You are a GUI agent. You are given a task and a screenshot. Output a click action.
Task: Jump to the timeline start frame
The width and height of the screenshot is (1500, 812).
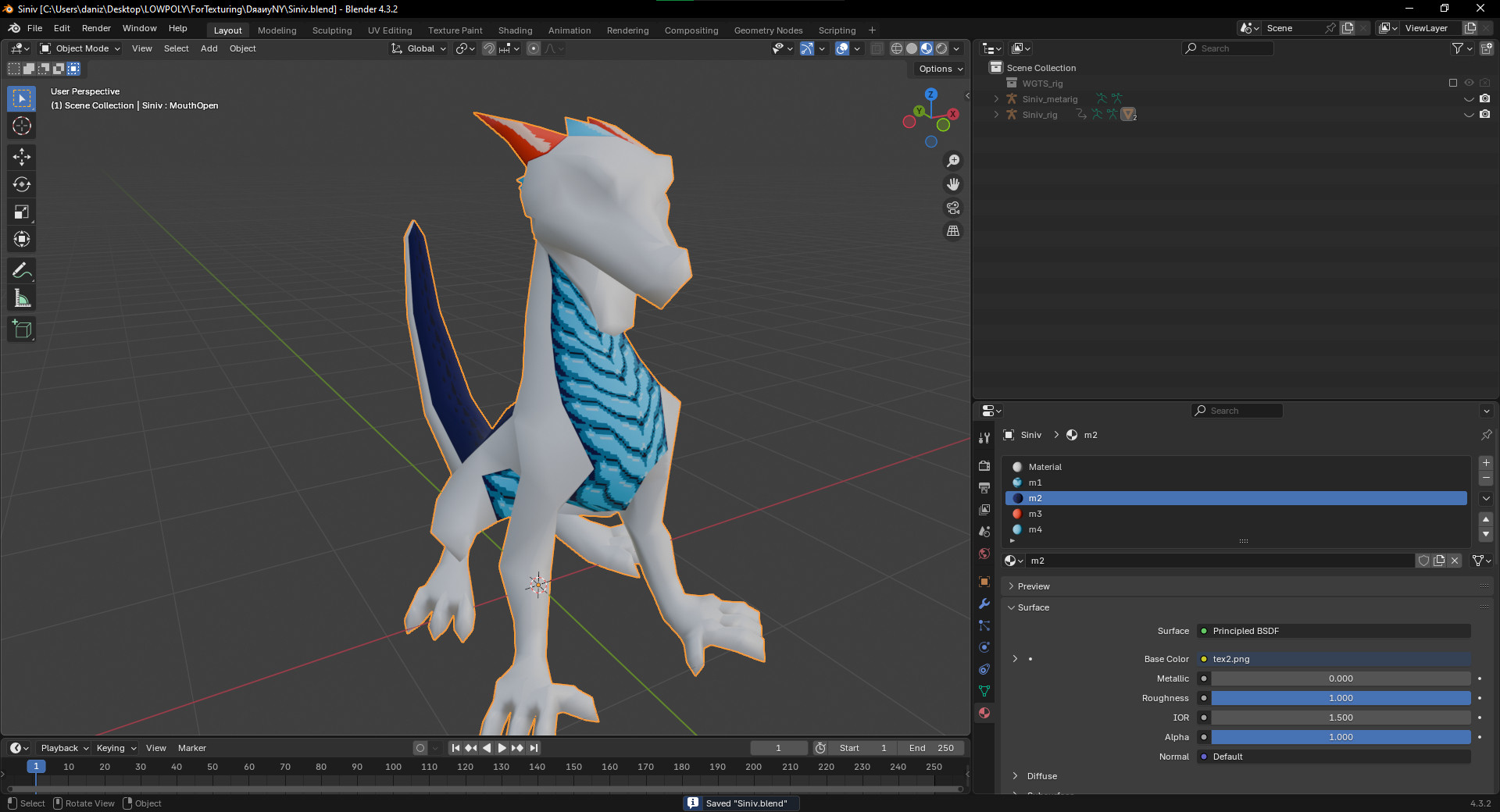tap(455, 748)
